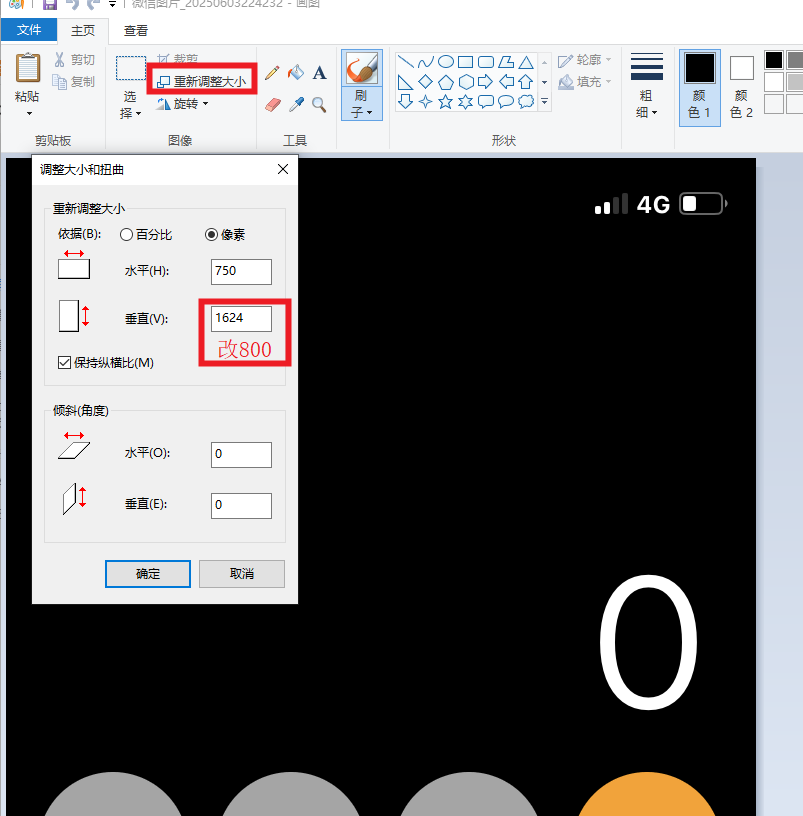Choose the Oval shape
Screen dimensions: 803x816
(445, 62)
